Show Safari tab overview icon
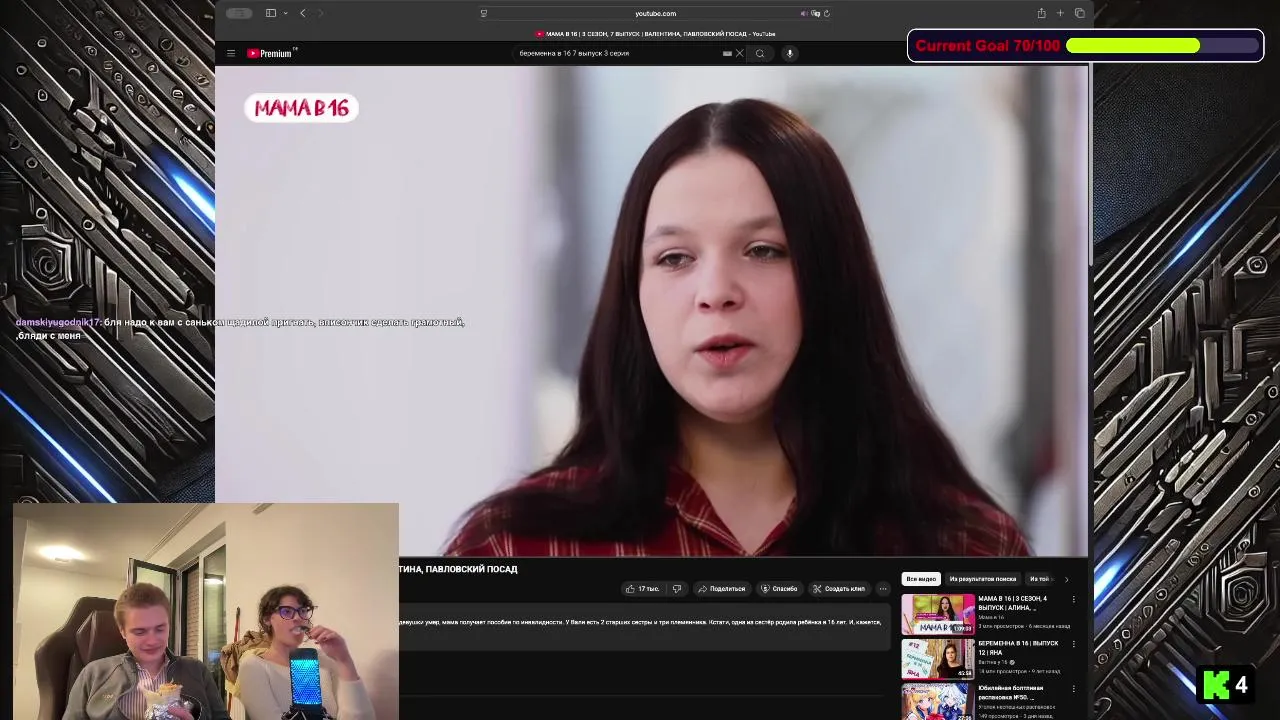The width and height of the screenshot is (1280, 720). (x=1079, y=13)
